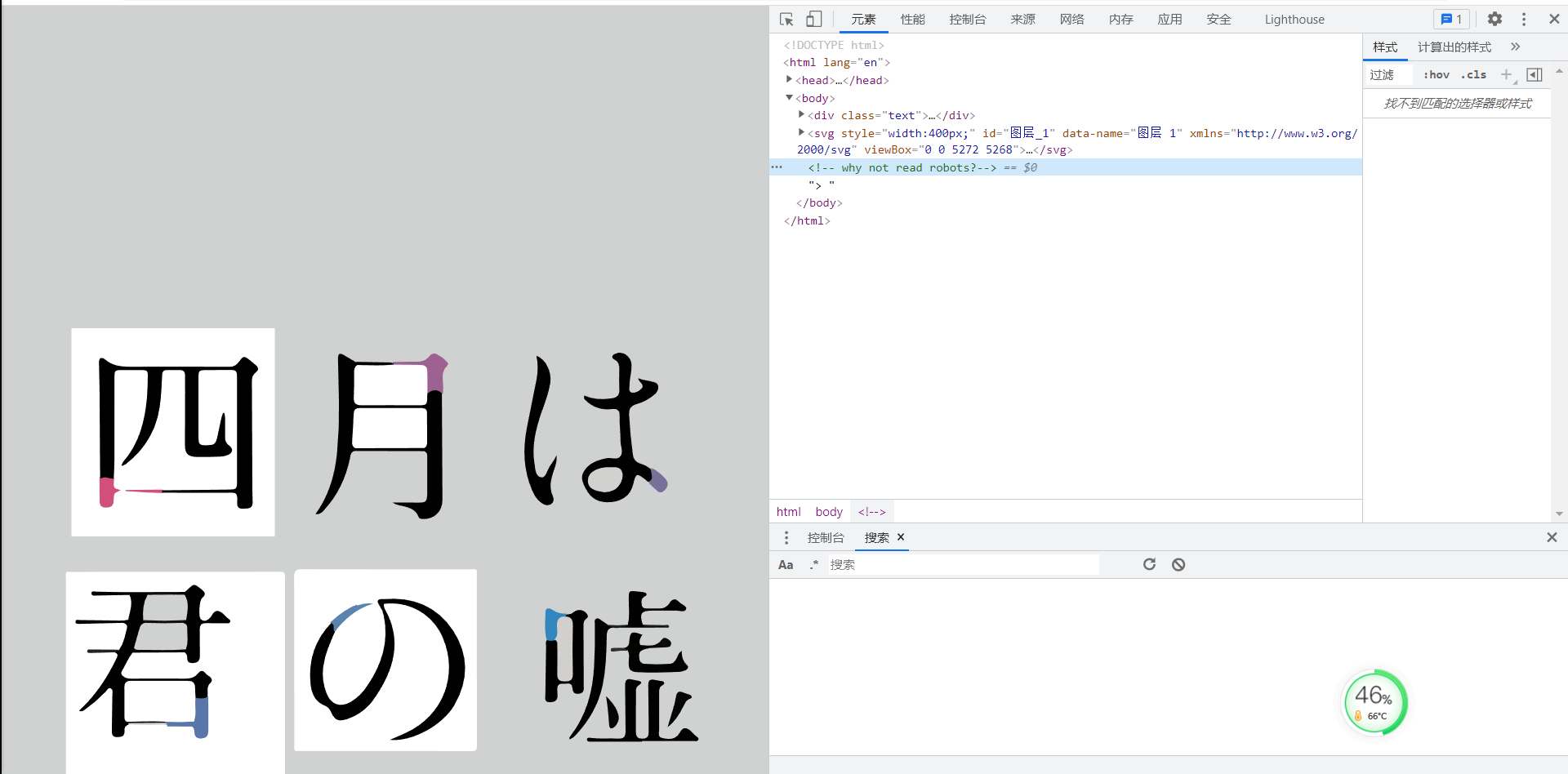This screenshot has width=1568, height=774.
Task: Open the issues badge showing 1
Action: point(1451,19)
